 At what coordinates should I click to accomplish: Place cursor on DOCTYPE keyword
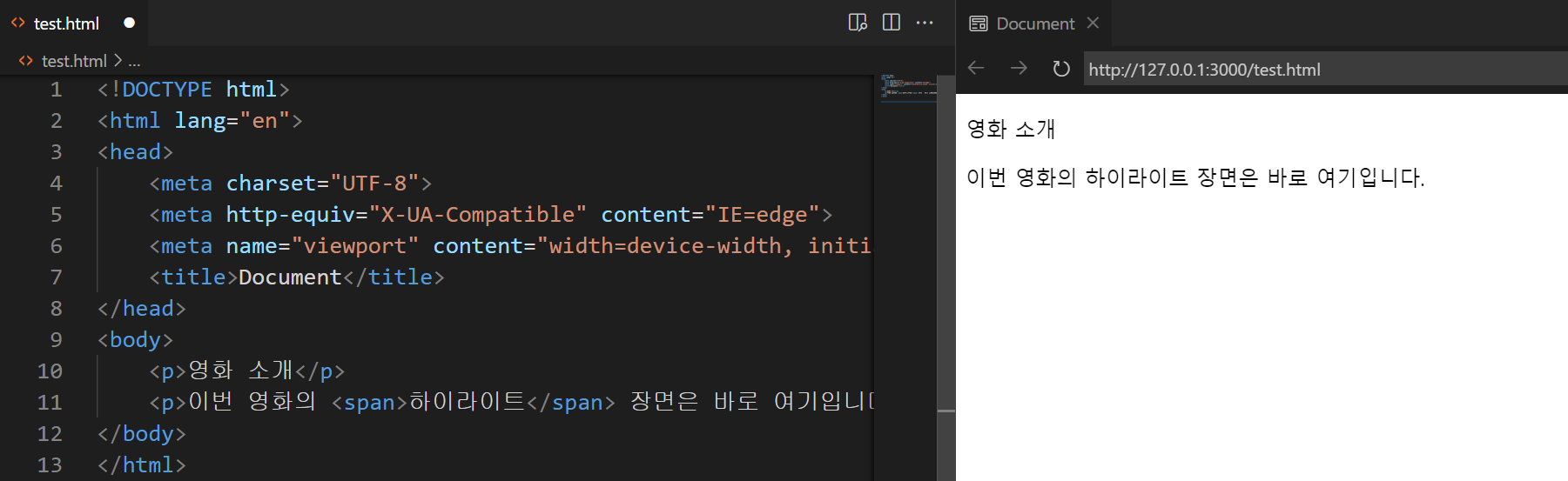(x=167, y=90)
